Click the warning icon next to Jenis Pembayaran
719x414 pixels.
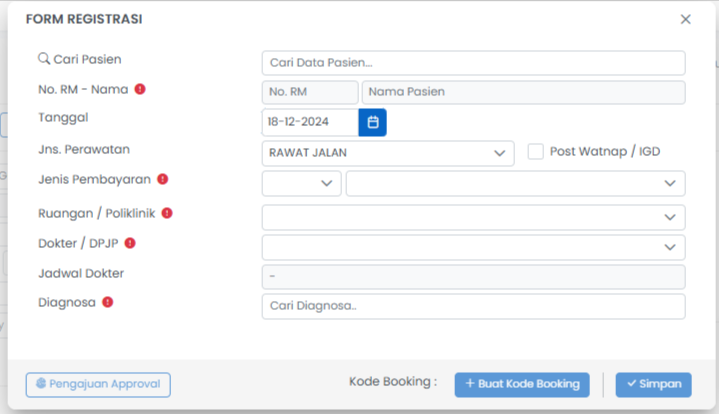pyautogui.click(x=162, y=180)
